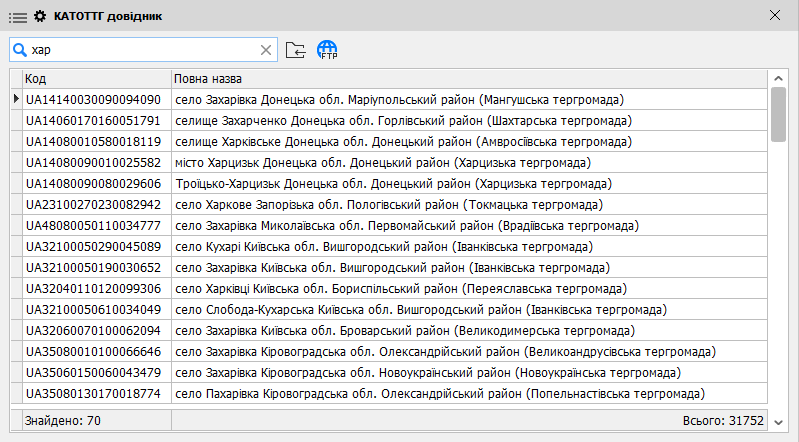Select code UA32060070100062094
The height and width of the screenshot is (442, 799).
93,331
